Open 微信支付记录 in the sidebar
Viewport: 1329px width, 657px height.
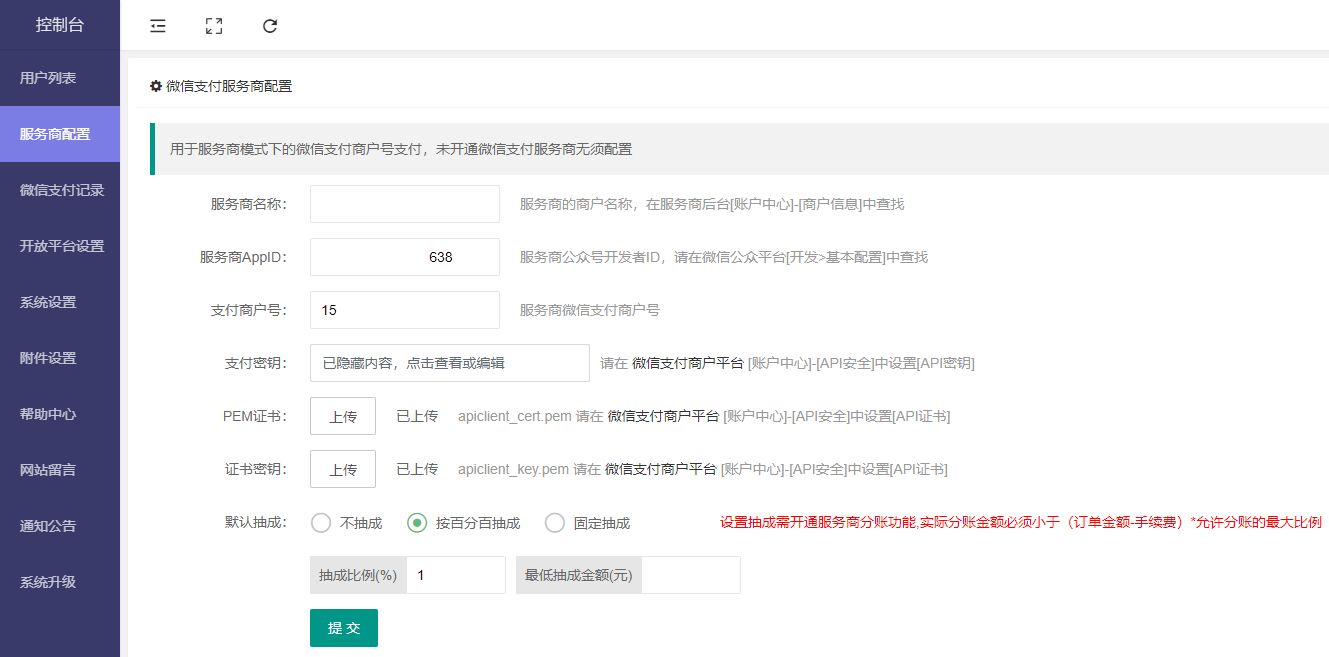61,190
